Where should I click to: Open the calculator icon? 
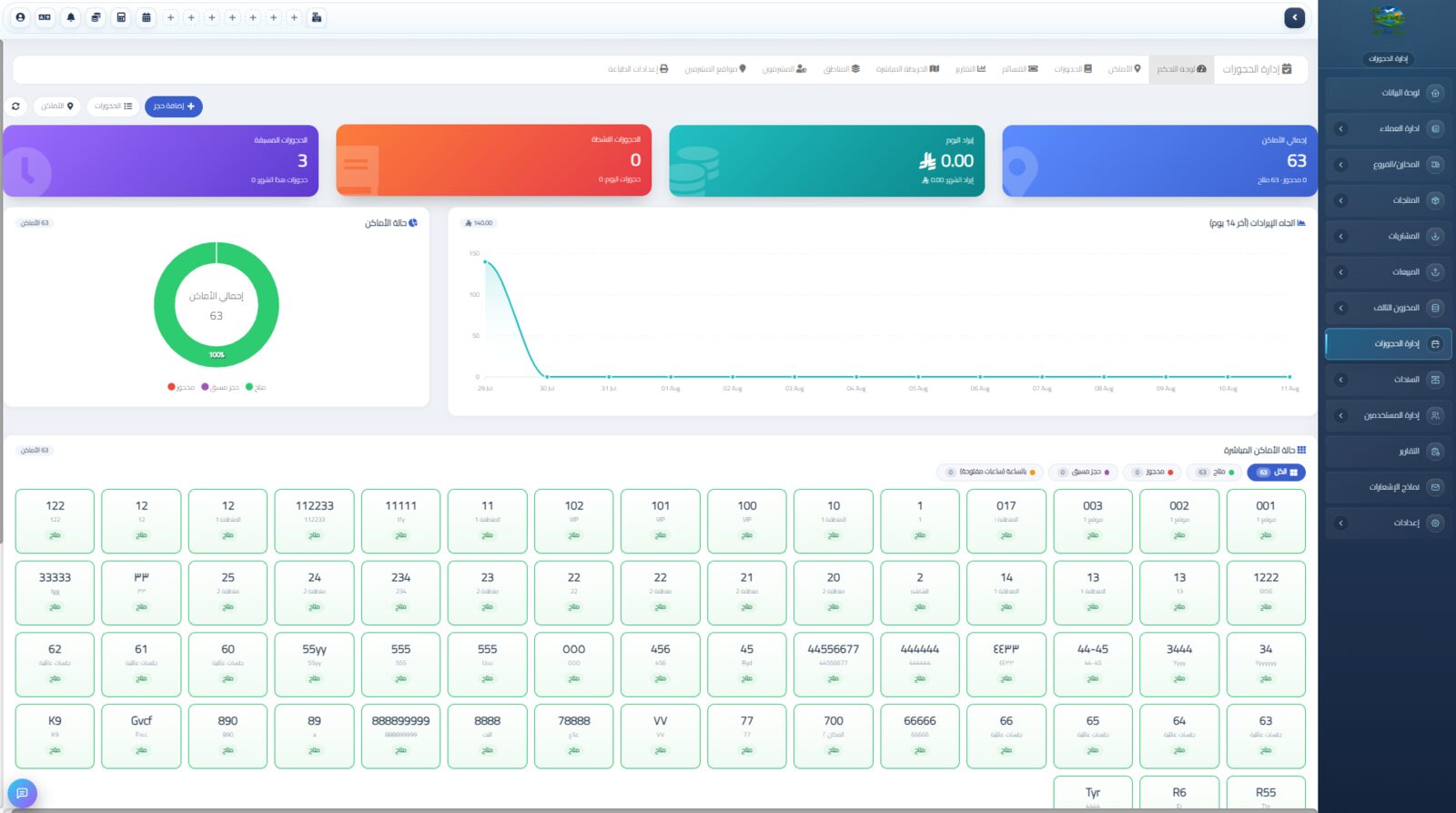(x=121, y=17)
